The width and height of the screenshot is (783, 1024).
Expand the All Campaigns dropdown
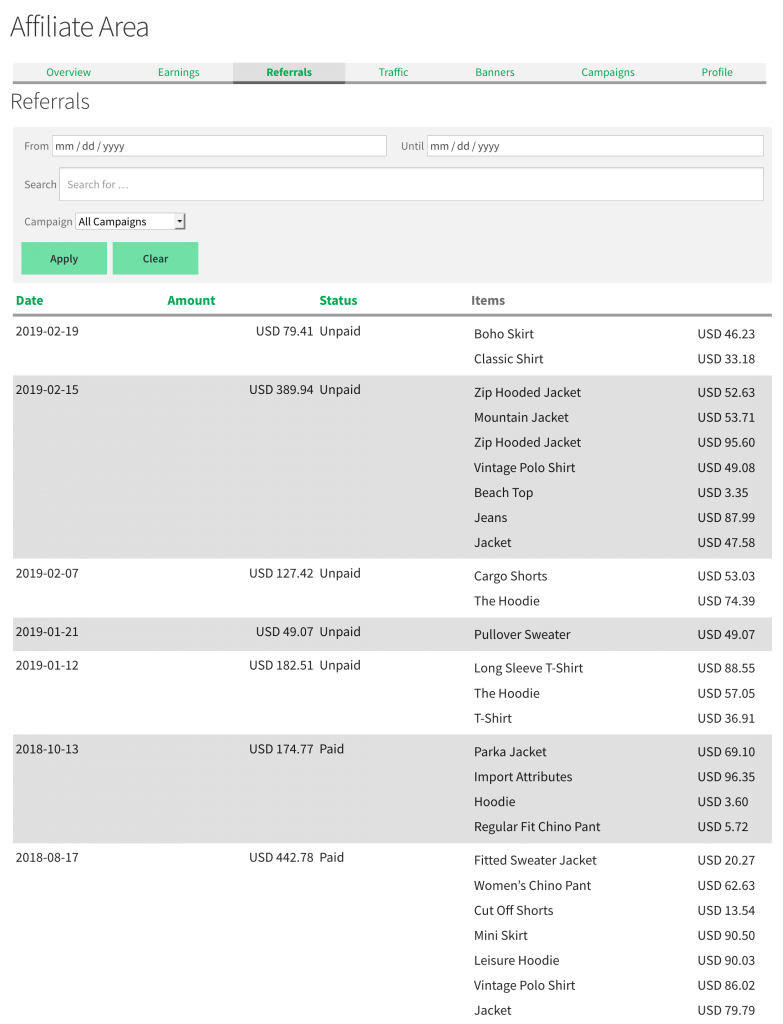pyautogui.click(x=131, y=221)
